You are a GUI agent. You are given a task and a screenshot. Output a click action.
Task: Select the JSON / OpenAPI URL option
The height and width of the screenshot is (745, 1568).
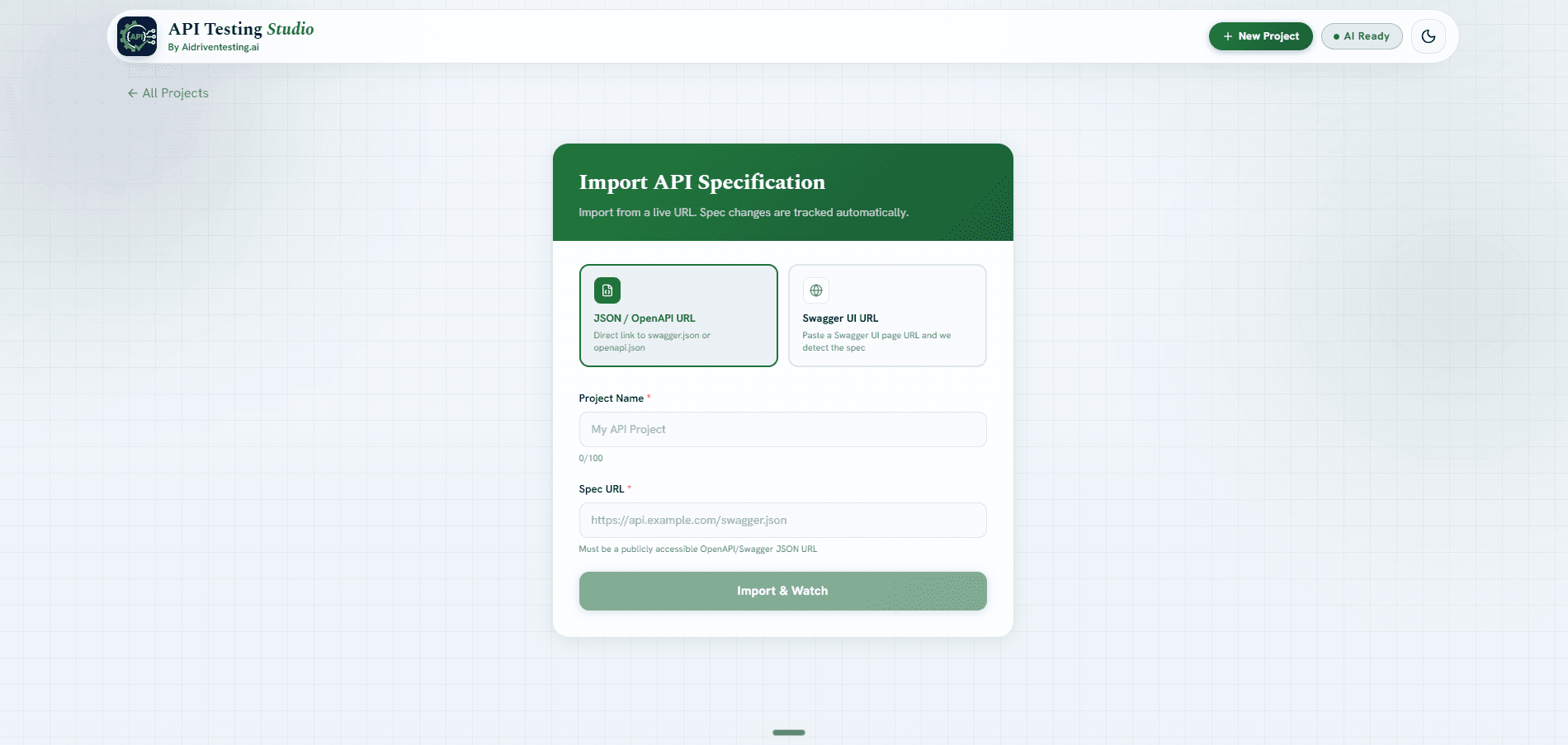678,315
